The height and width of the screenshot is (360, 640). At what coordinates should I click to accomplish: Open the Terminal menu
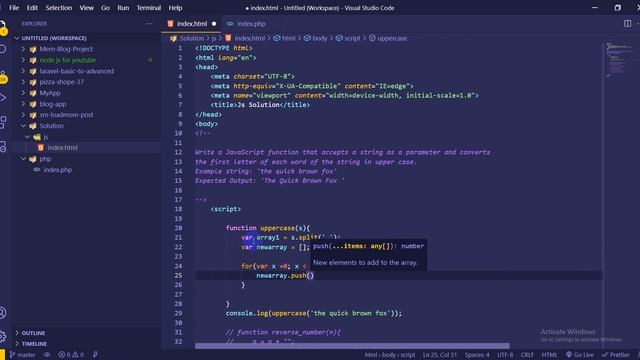pyautogui.click(x=149, y=8)
